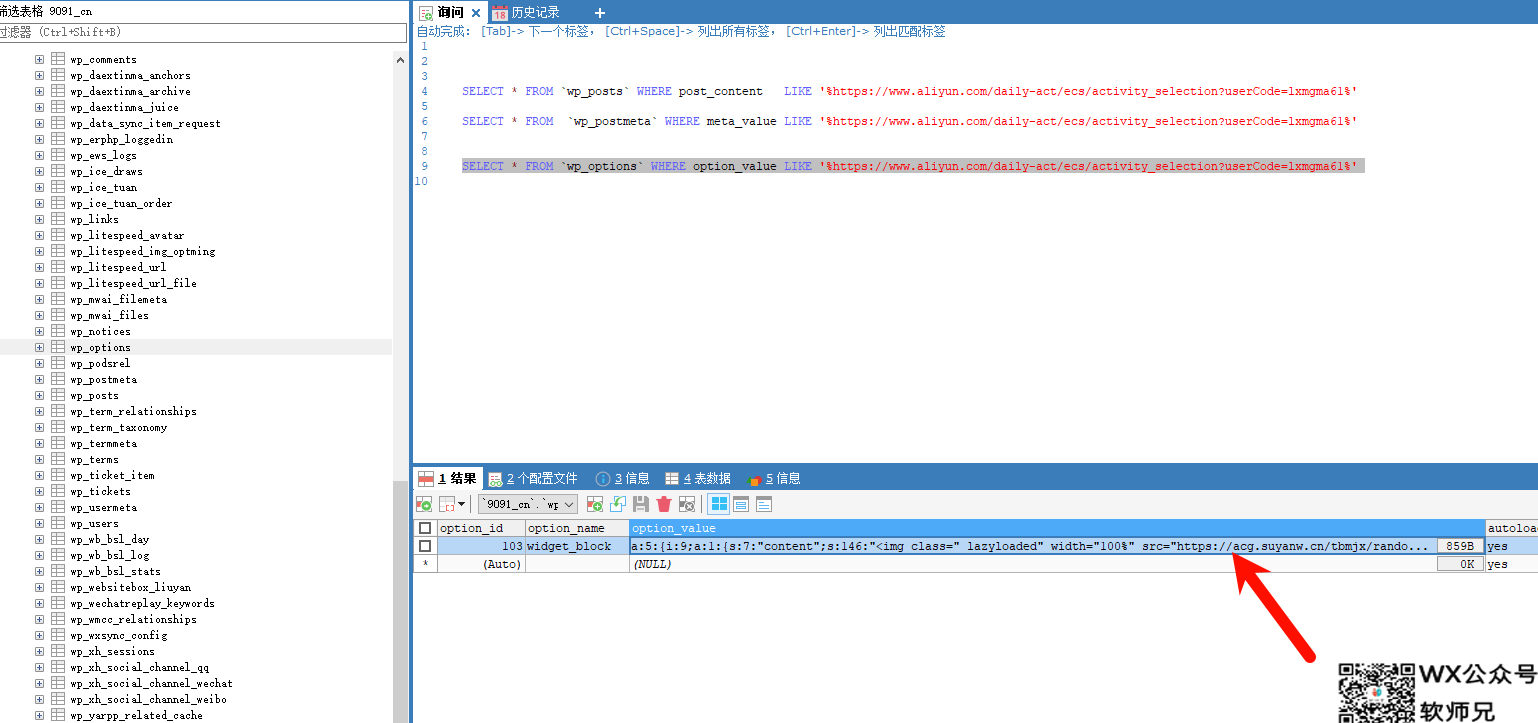Click the copy result cells icon
The image size is (1538, 723).
tap(447, 504)
